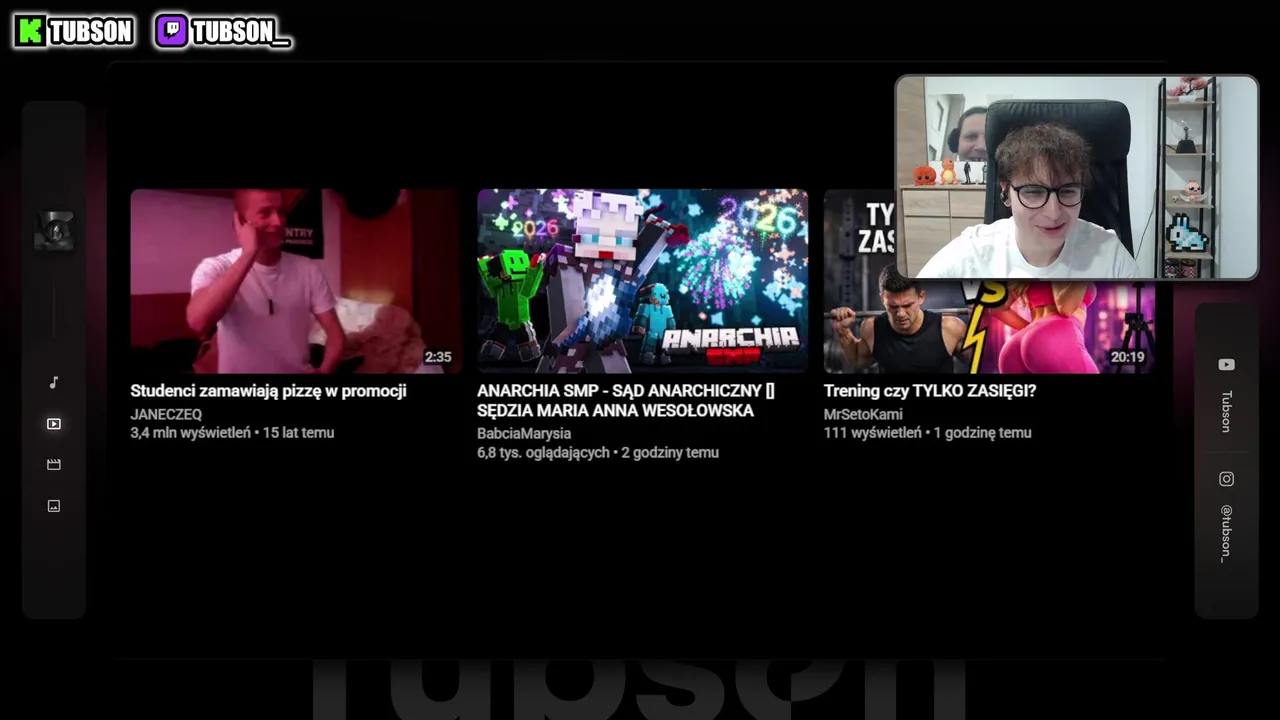
Task: Open the film clapper icon in left sidebar
Action: point(54,464)
